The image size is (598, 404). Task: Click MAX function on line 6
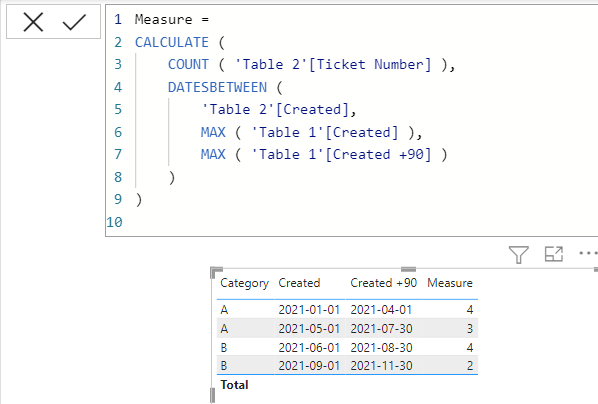point(213,132)
